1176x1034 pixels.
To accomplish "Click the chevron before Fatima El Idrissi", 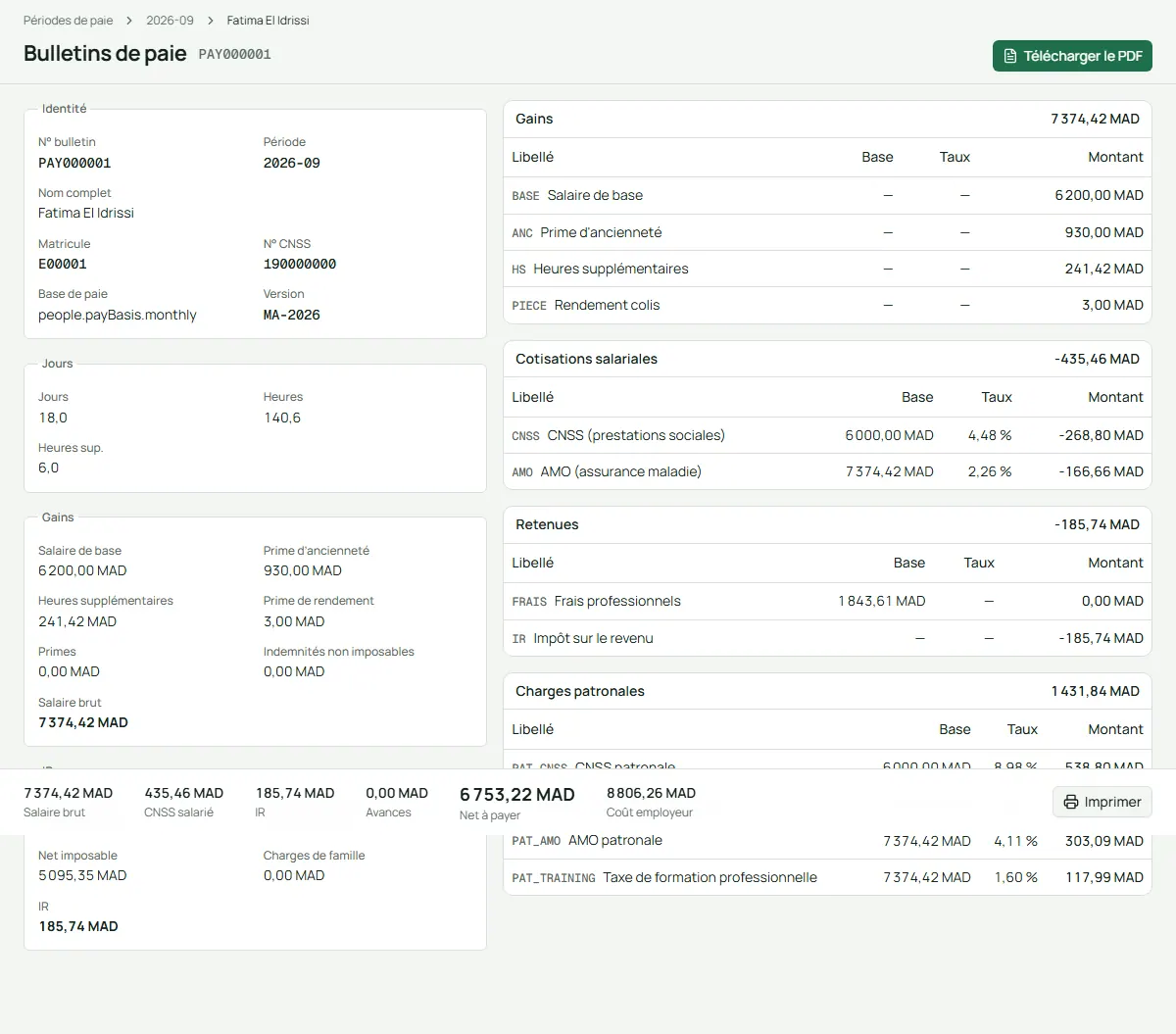I will [211, 21].
